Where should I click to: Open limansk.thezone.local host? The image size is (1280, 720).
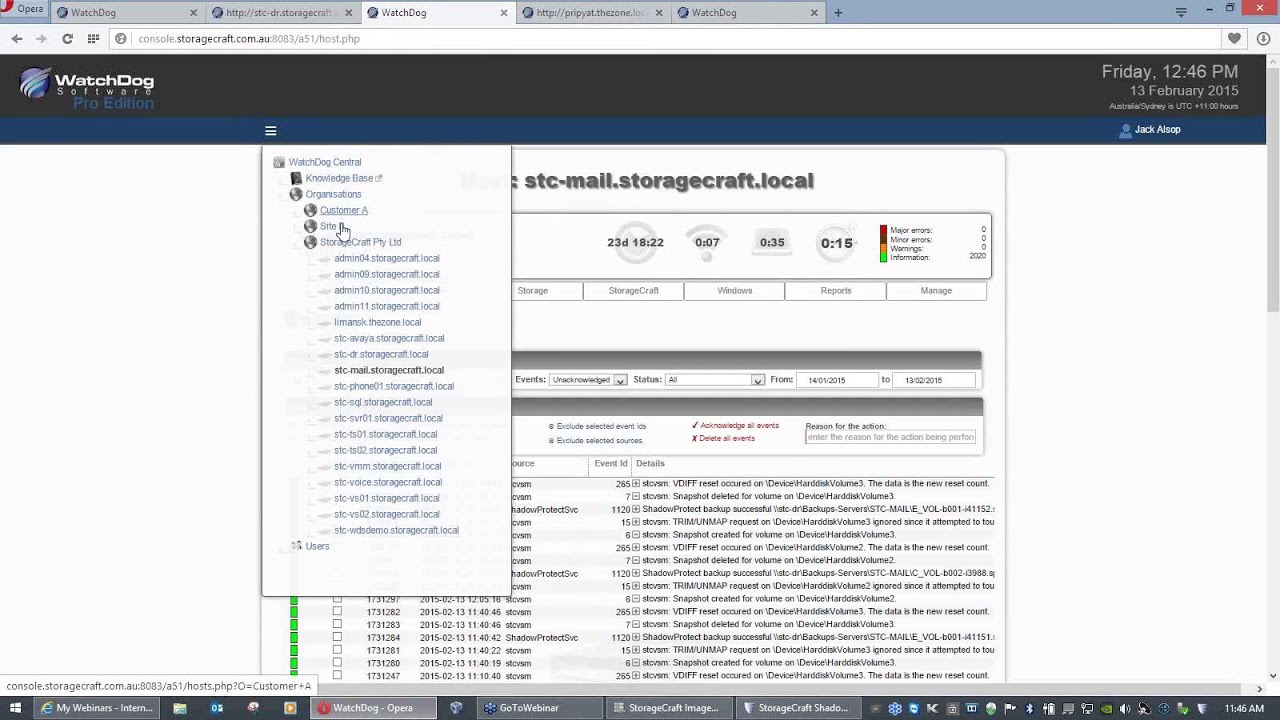378,322
